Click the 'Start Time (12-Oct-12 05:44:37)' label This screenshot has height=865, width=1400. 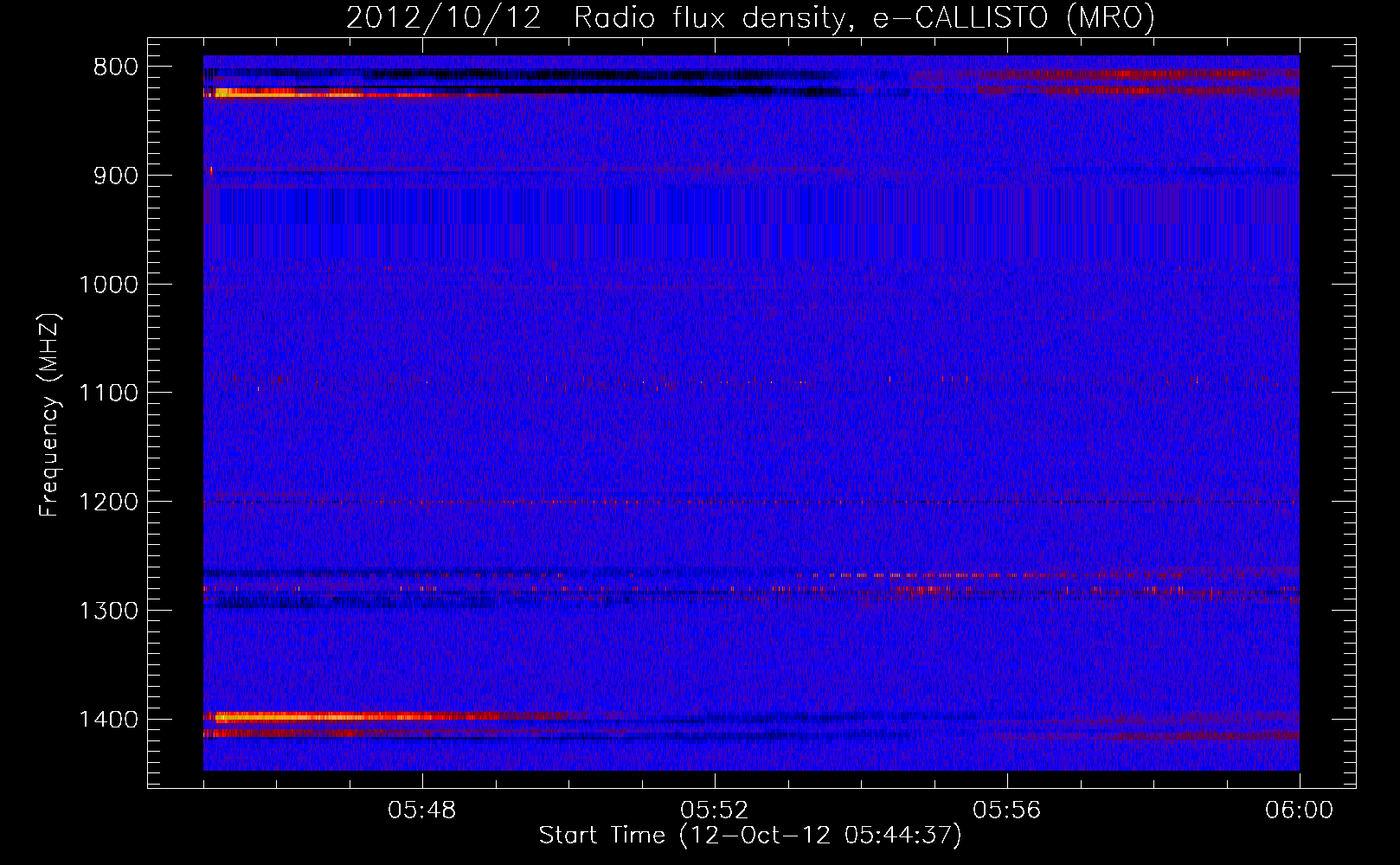(750, 836)
